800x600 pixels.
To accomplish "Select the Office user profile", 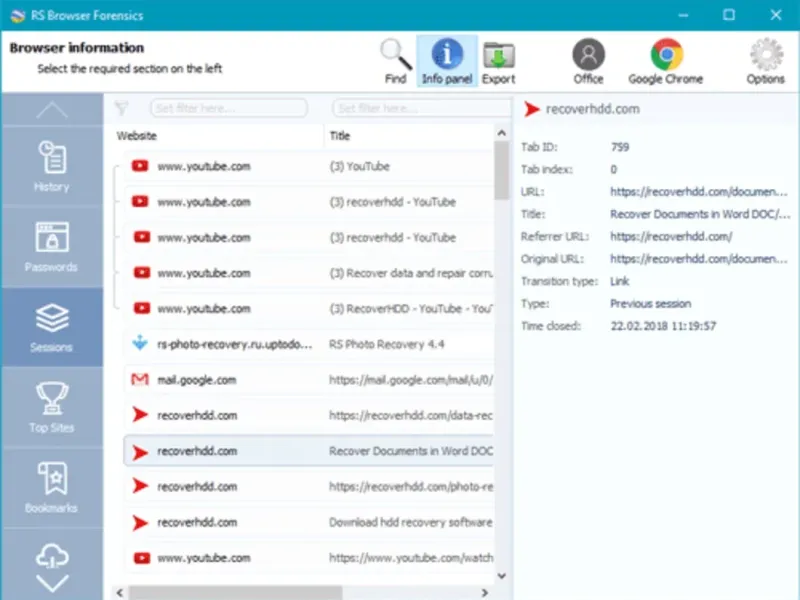I will coord(588,61).
